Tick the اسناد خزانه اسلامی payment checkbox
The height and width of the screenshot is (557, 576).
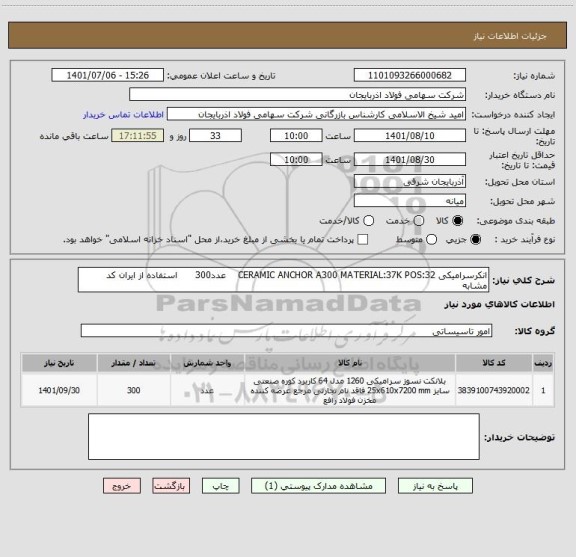[363, 240]
